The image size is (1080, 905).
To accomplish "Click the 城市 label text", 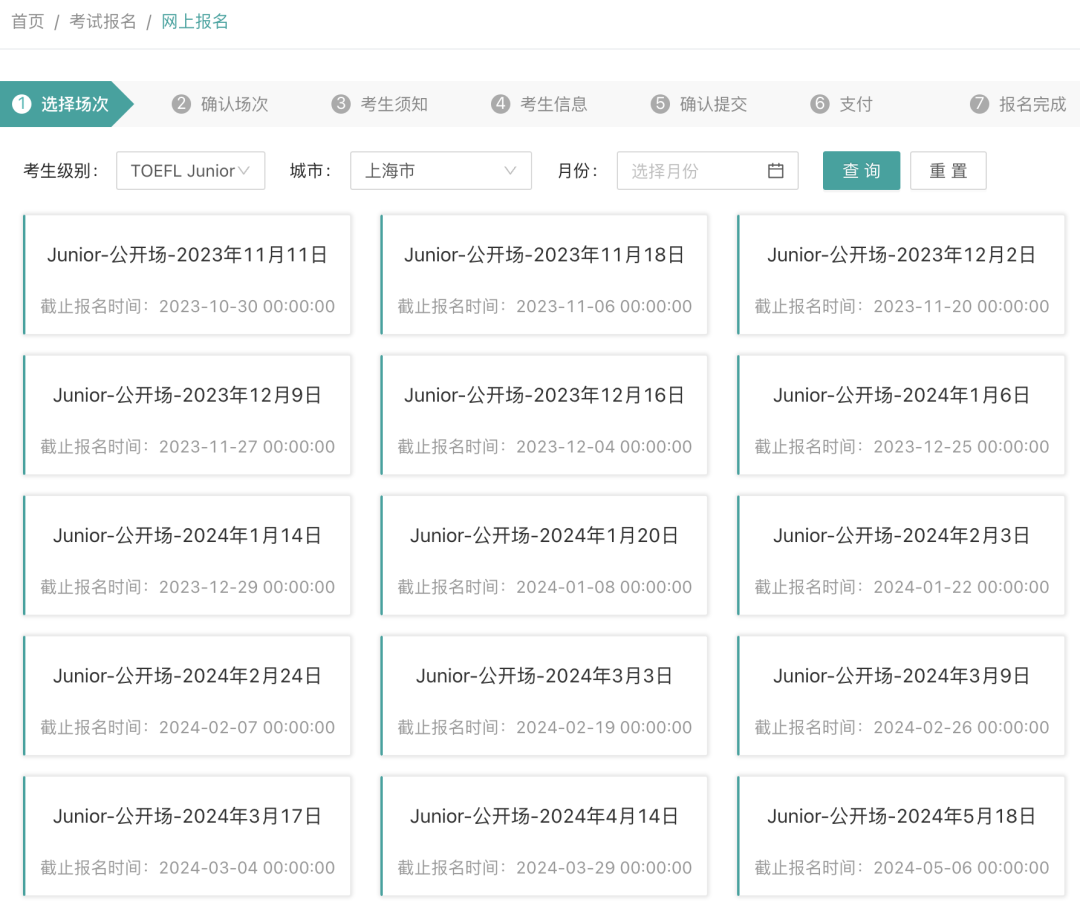I will (310, 171).
